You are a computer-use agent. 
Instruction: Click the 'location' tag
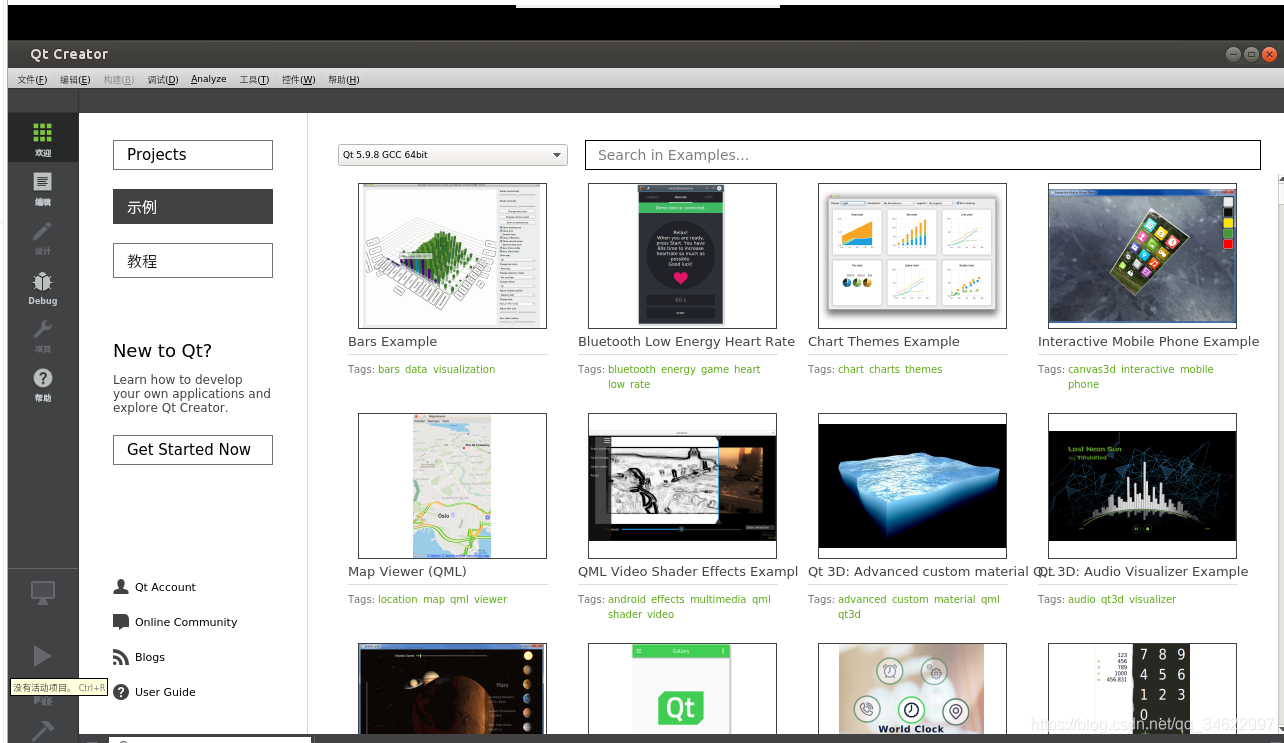[x=398, y=600]
